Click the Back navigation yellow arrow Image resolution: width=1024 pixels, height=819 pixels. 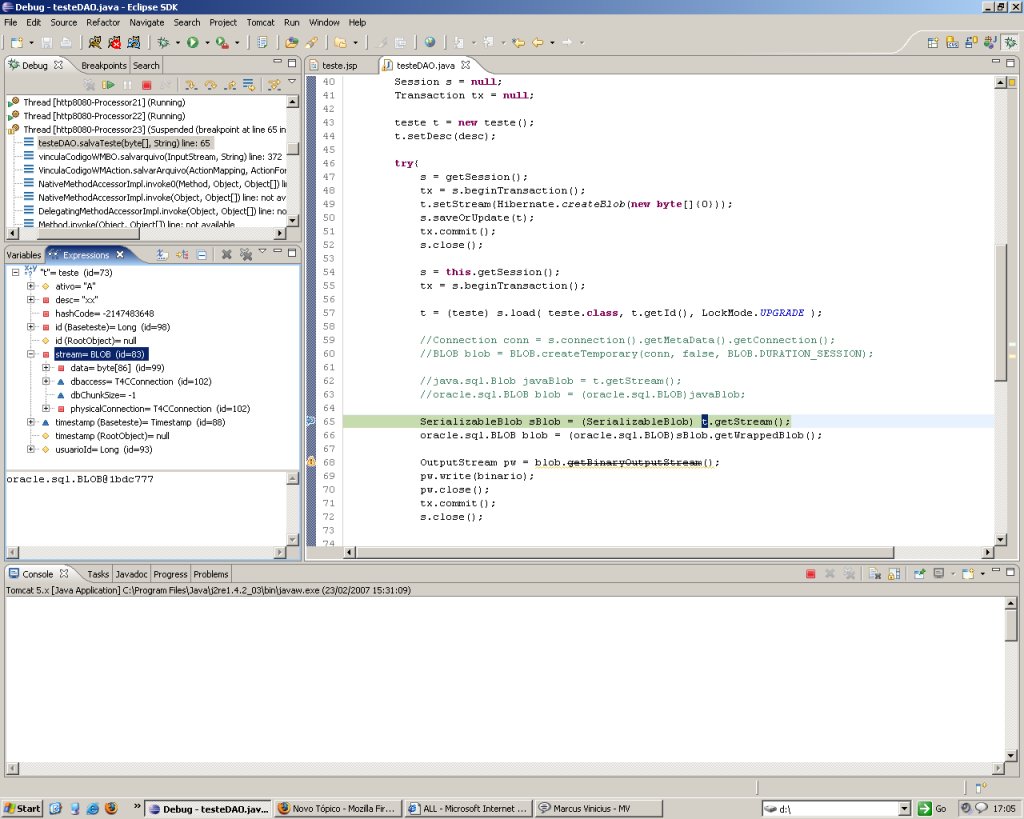click(537, 42)
